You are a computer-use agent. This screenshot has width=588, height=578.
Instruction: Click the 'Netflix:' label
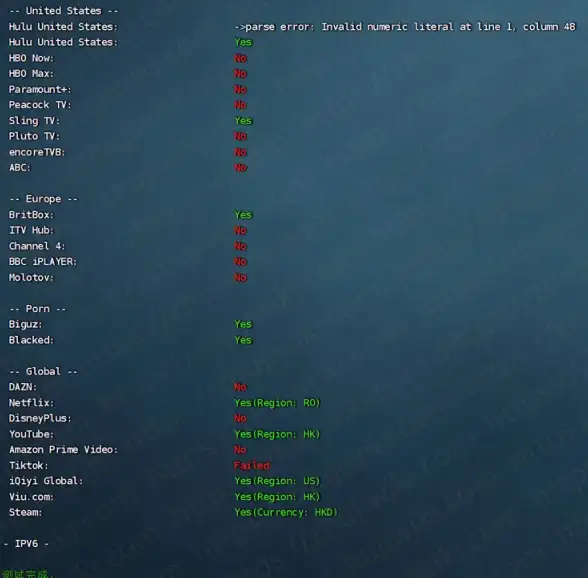[x=32, y=403]
